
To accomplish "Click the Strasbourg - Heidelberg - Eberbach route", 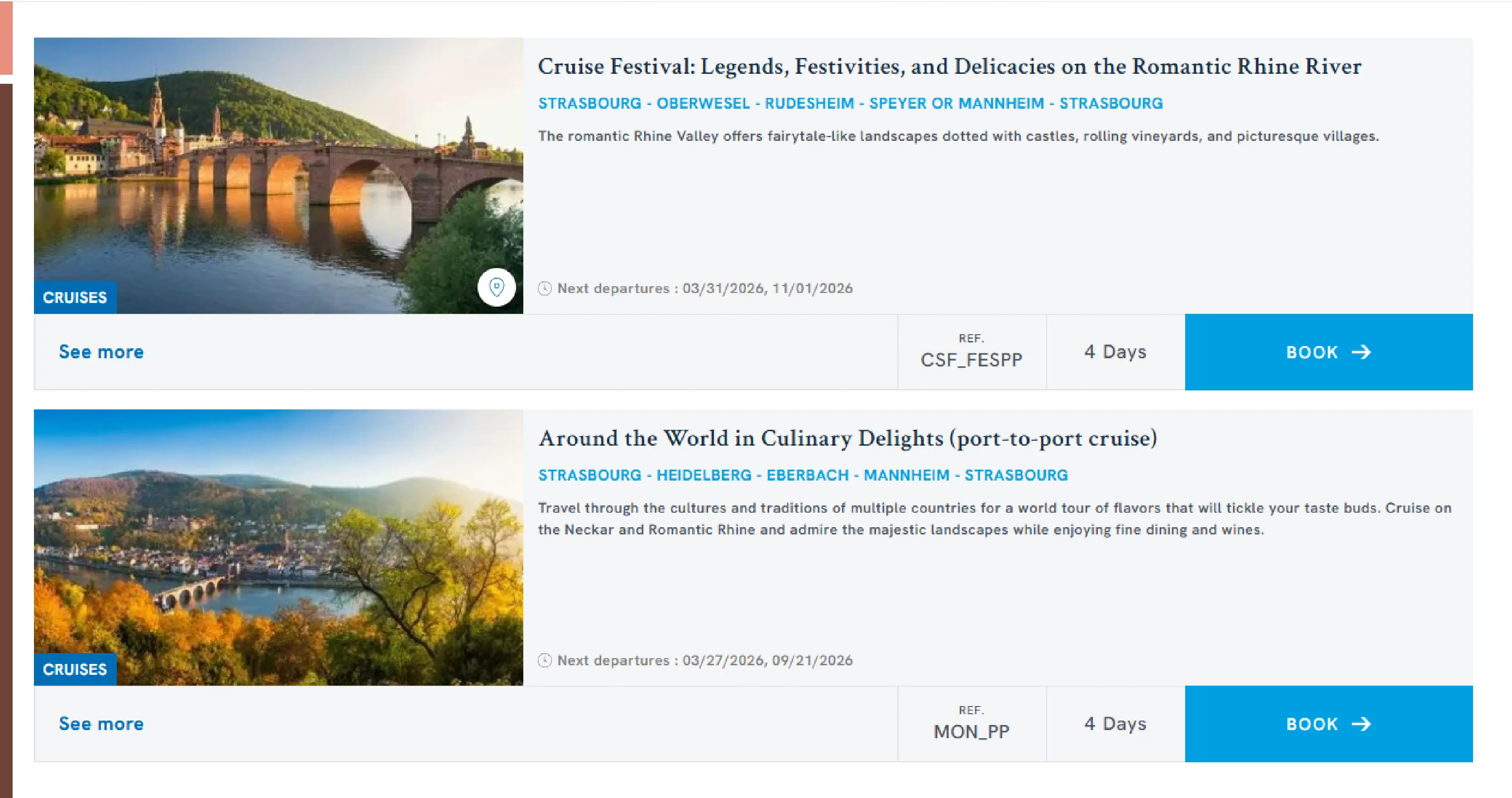I will (x=802, y=475).
